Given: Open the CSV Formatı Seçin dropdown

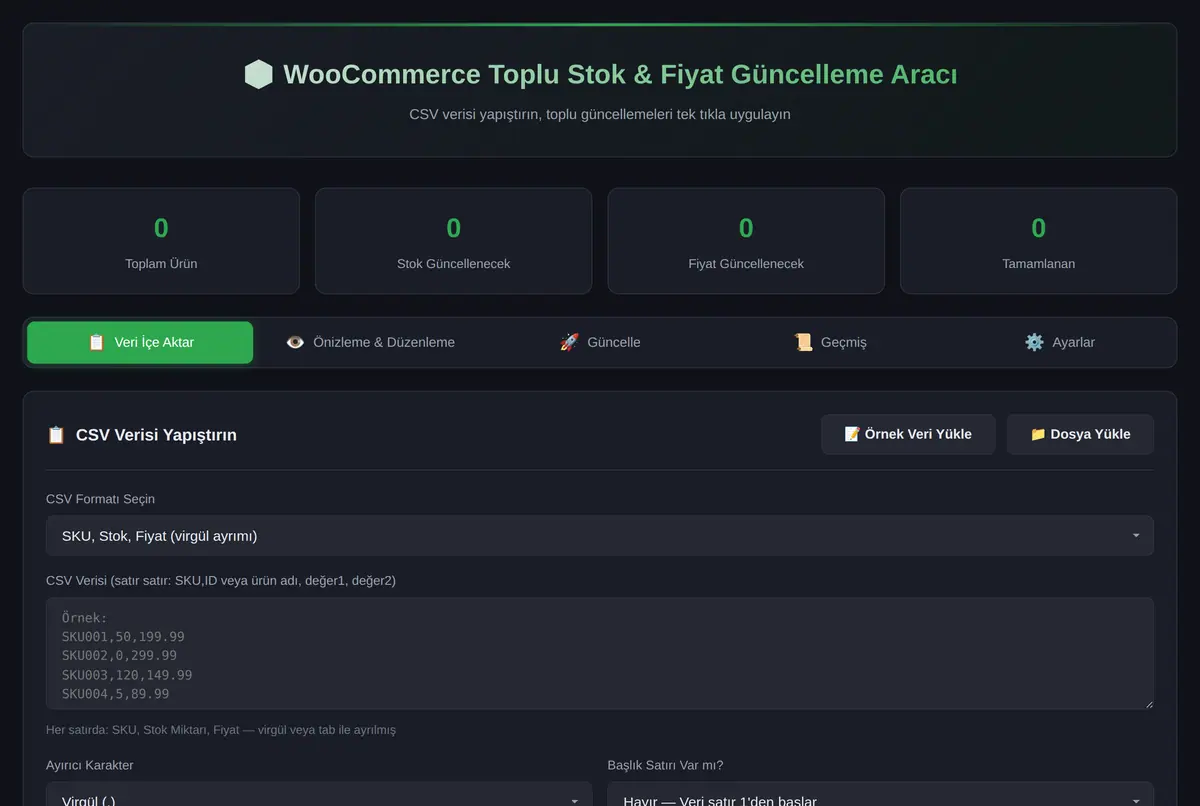Looking at the screenshot, I should [x=600, y=536].
